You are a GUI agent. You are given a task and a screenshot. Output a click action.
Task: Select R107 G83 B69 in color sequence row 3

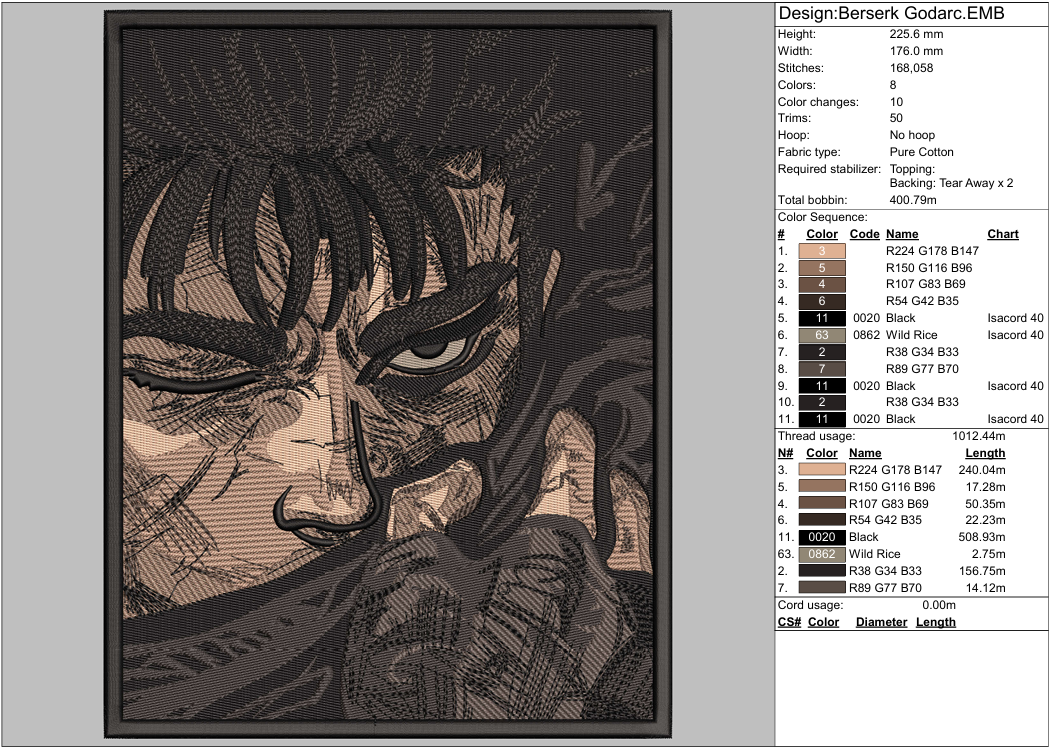point(925,284)
